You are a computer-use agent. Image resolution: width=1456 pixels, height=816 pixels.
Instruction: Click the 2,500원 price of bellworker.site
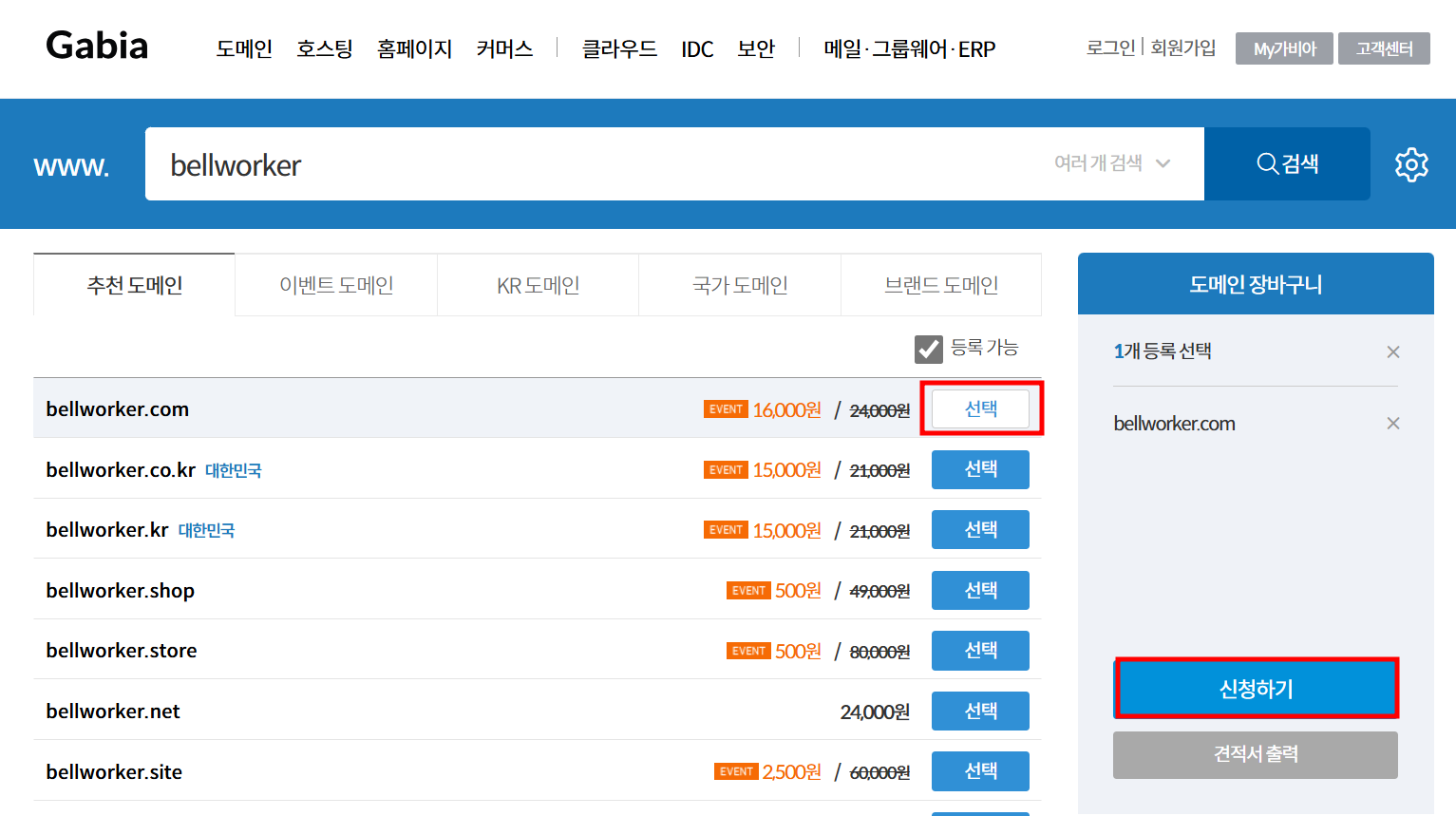pyautogui.click(x=791, y=771)
